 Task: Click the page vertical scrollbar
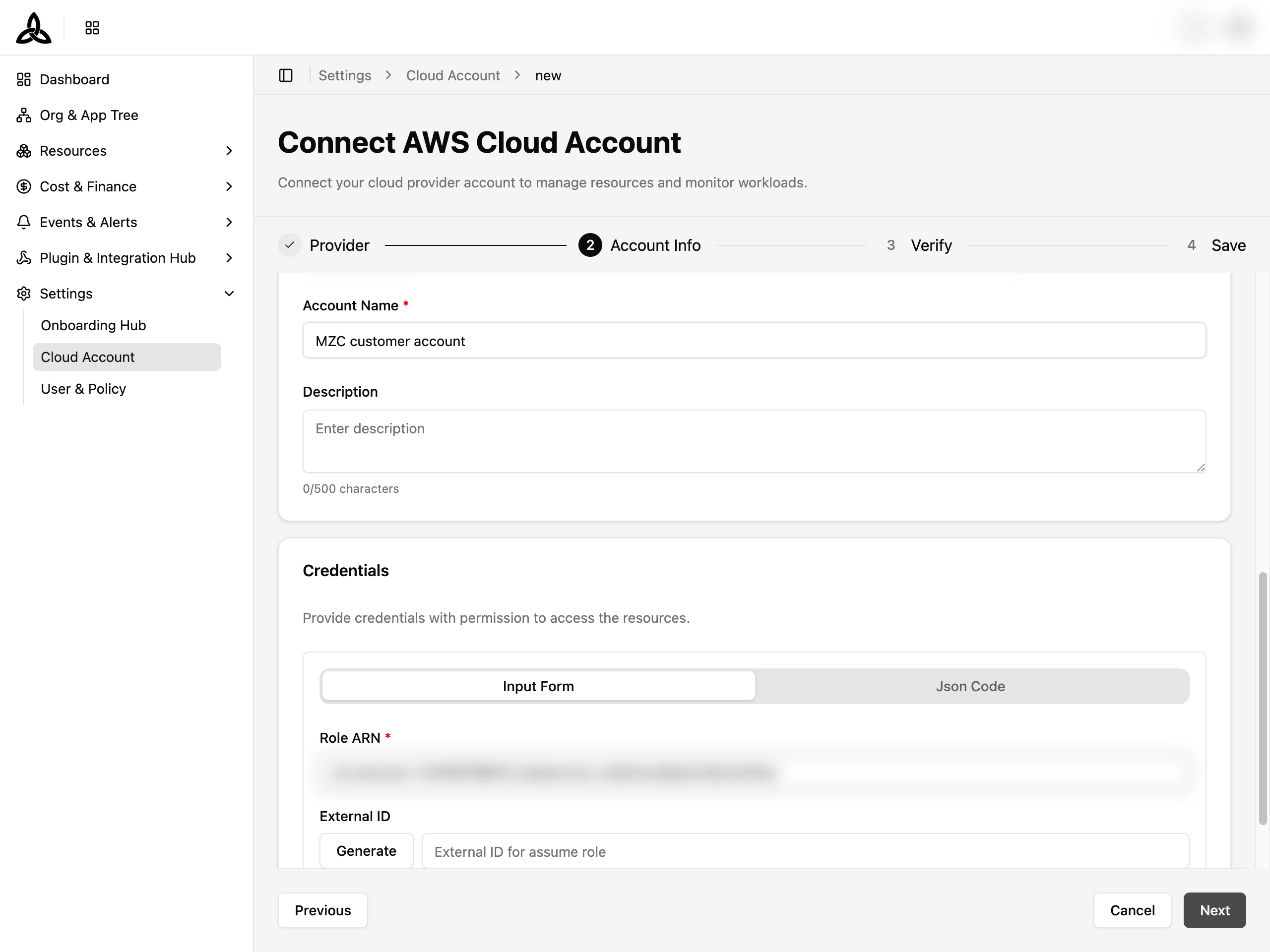coord(1263,698)
